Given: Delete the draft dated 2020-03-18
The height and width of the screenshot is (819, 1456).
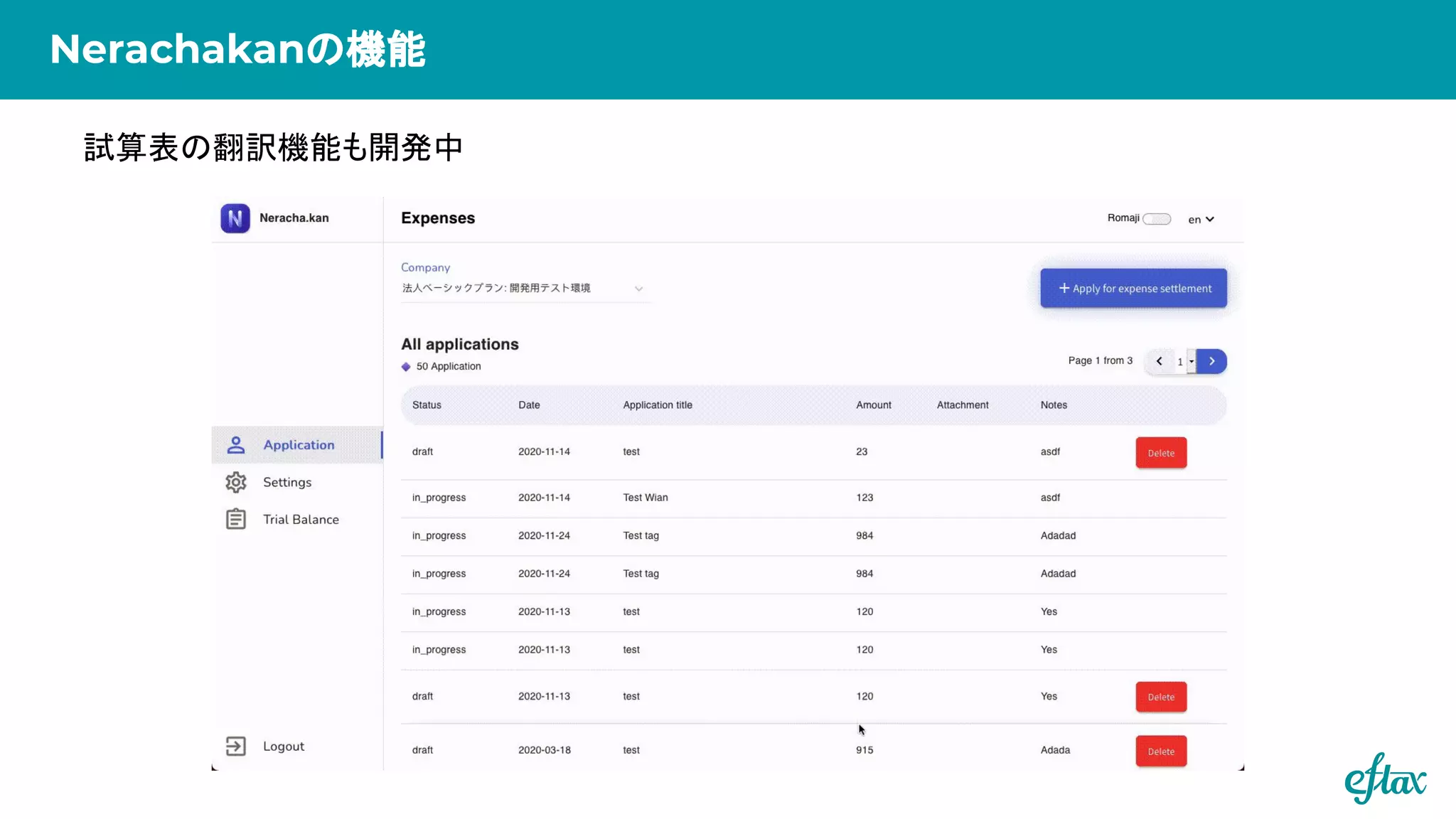Looking at the screenshot, I should [1161, 751].
